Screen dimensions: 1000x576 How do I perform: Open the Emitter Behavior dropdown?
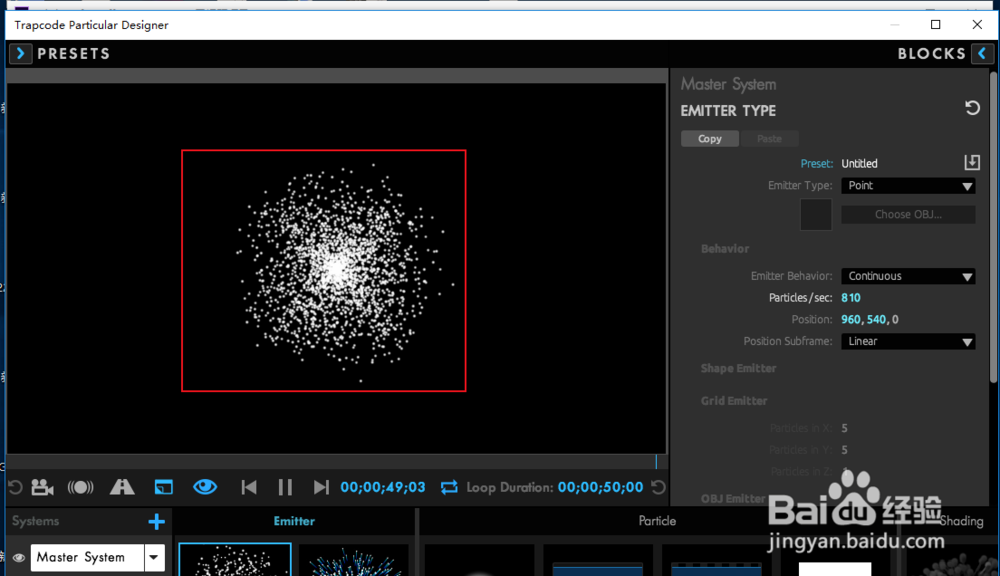pos(908,276)
